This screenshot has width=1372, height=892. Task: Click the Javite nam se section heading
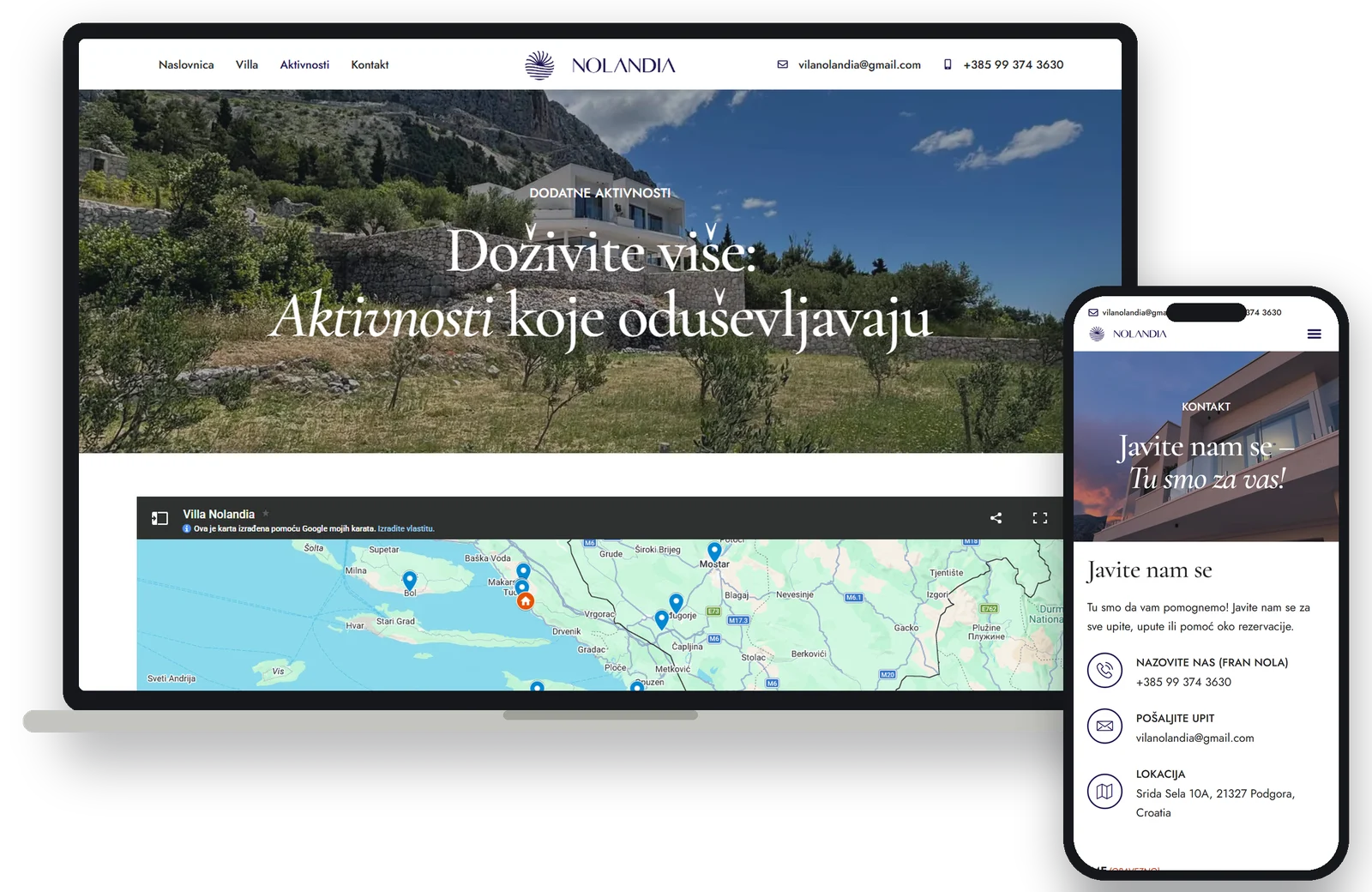pyautogui.click(x=1149, y=570)
